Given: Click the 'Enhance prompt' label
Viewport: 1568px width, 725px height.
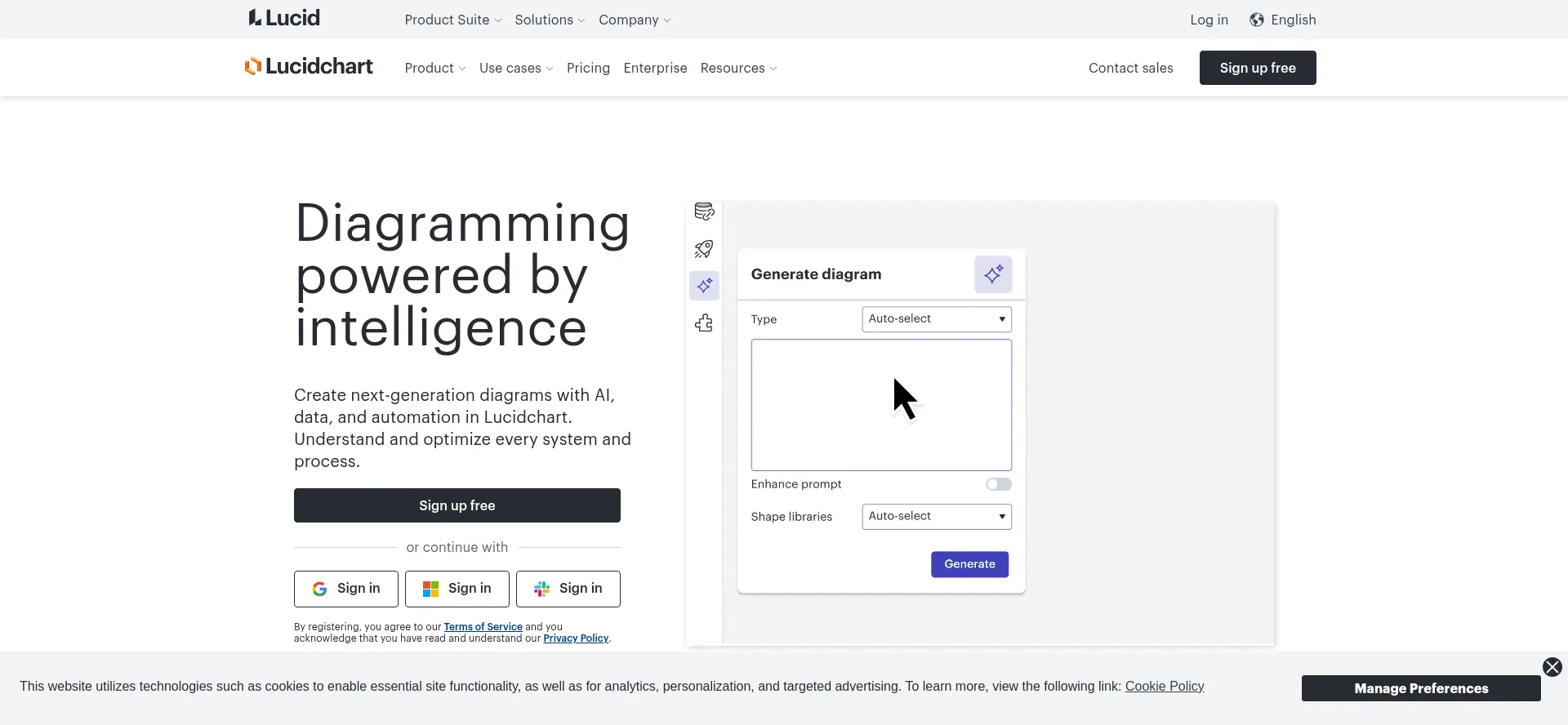Looking at the screenshot, I should tap(796, 484).
